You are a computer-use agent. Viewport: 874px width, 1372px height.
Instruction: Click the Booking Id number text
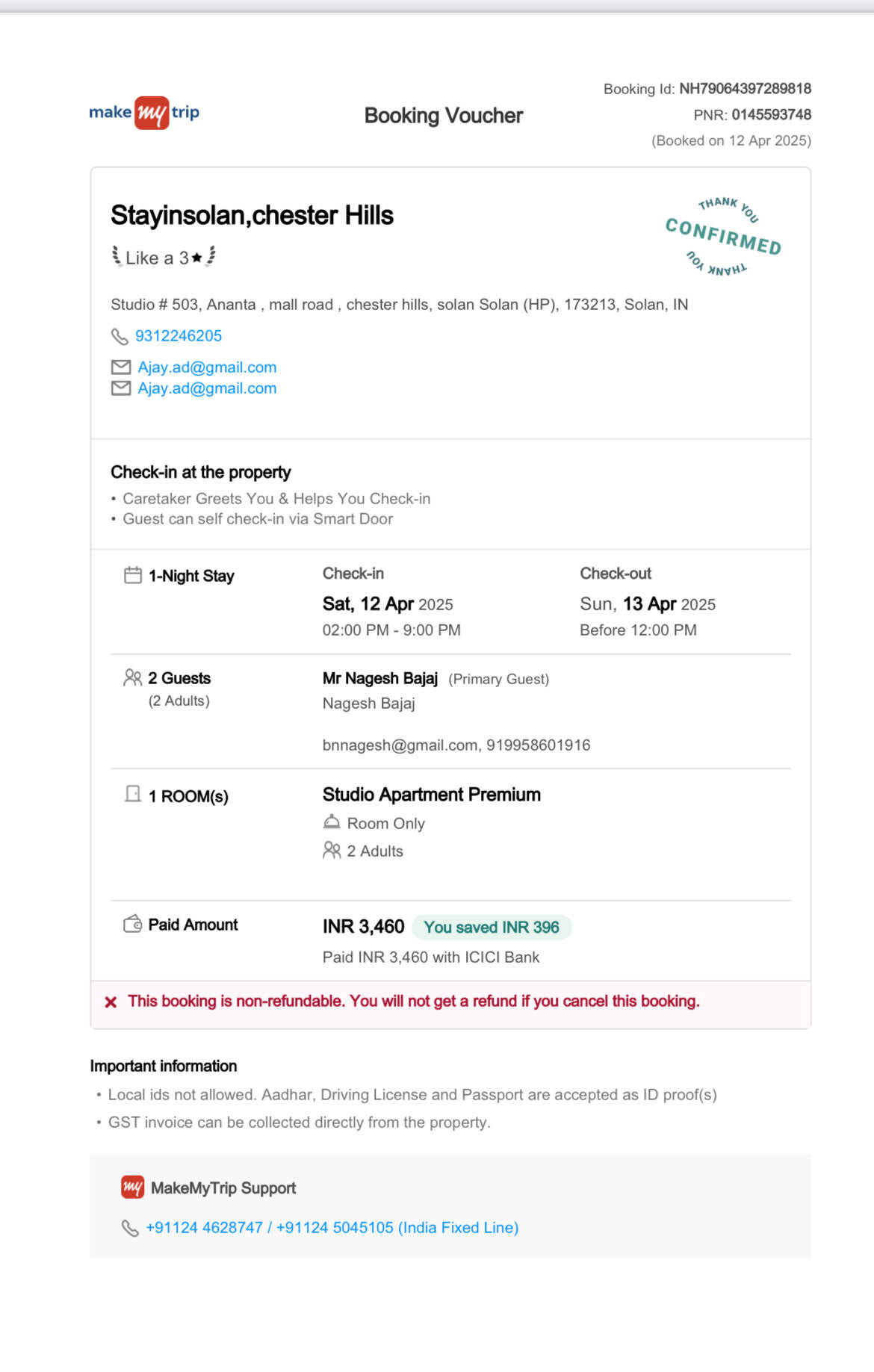(x=745, y=89)
